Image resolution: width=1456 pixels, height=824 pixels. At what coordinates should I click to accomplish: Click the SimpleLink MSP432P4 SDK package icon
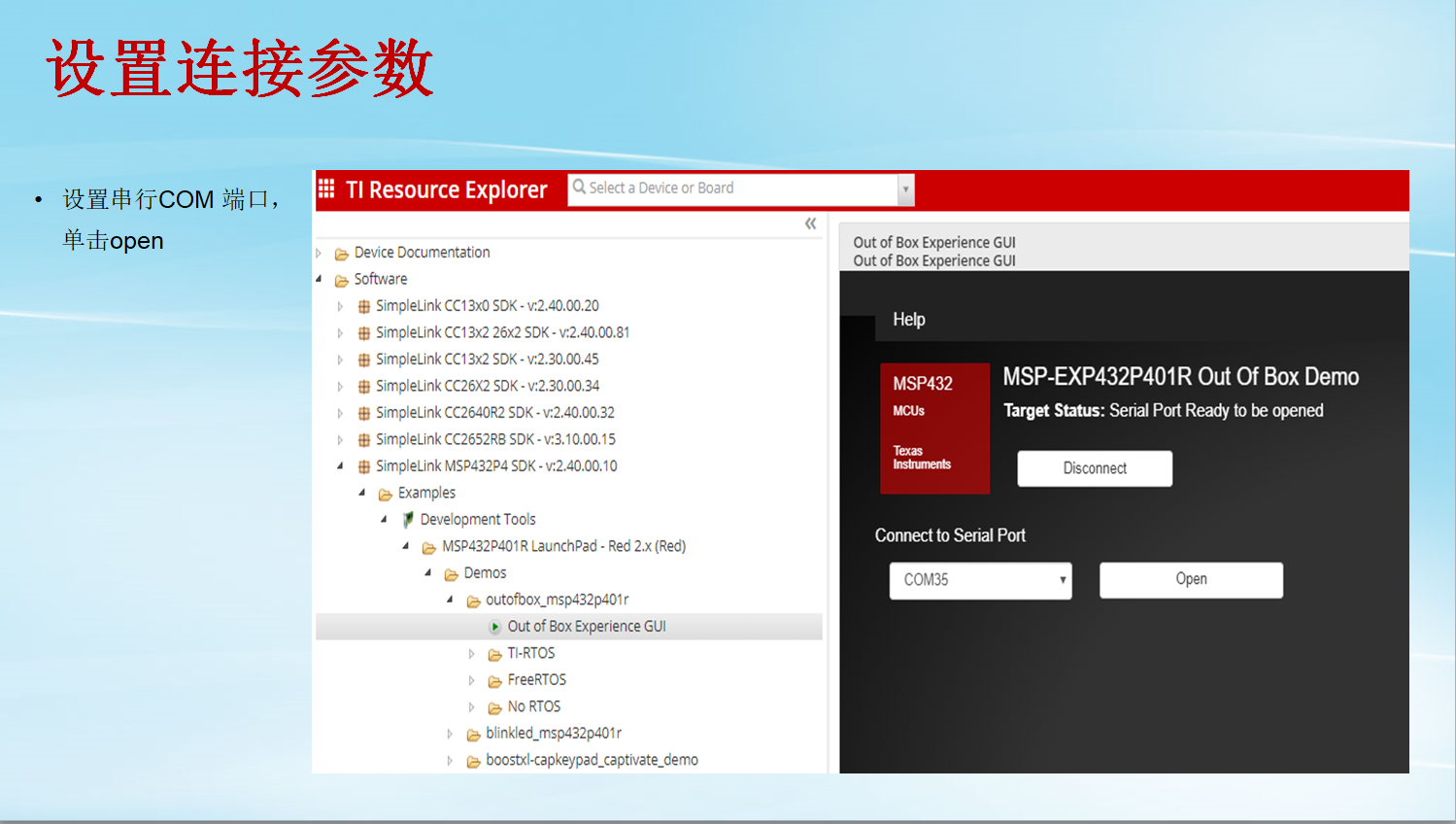coord(364,466)
